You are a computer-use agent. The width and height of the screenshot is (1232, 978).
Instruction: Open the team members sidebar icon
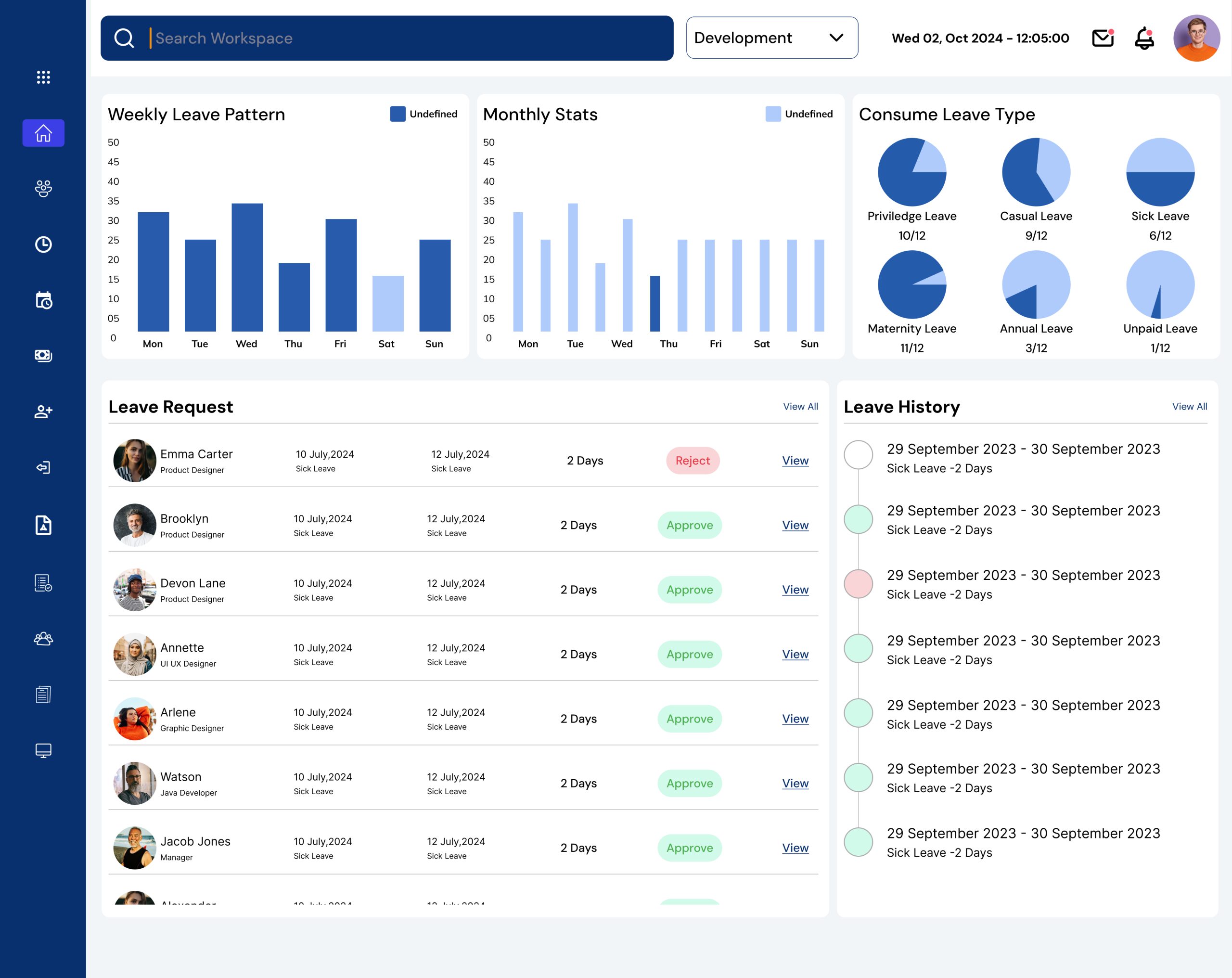point(43,188)
